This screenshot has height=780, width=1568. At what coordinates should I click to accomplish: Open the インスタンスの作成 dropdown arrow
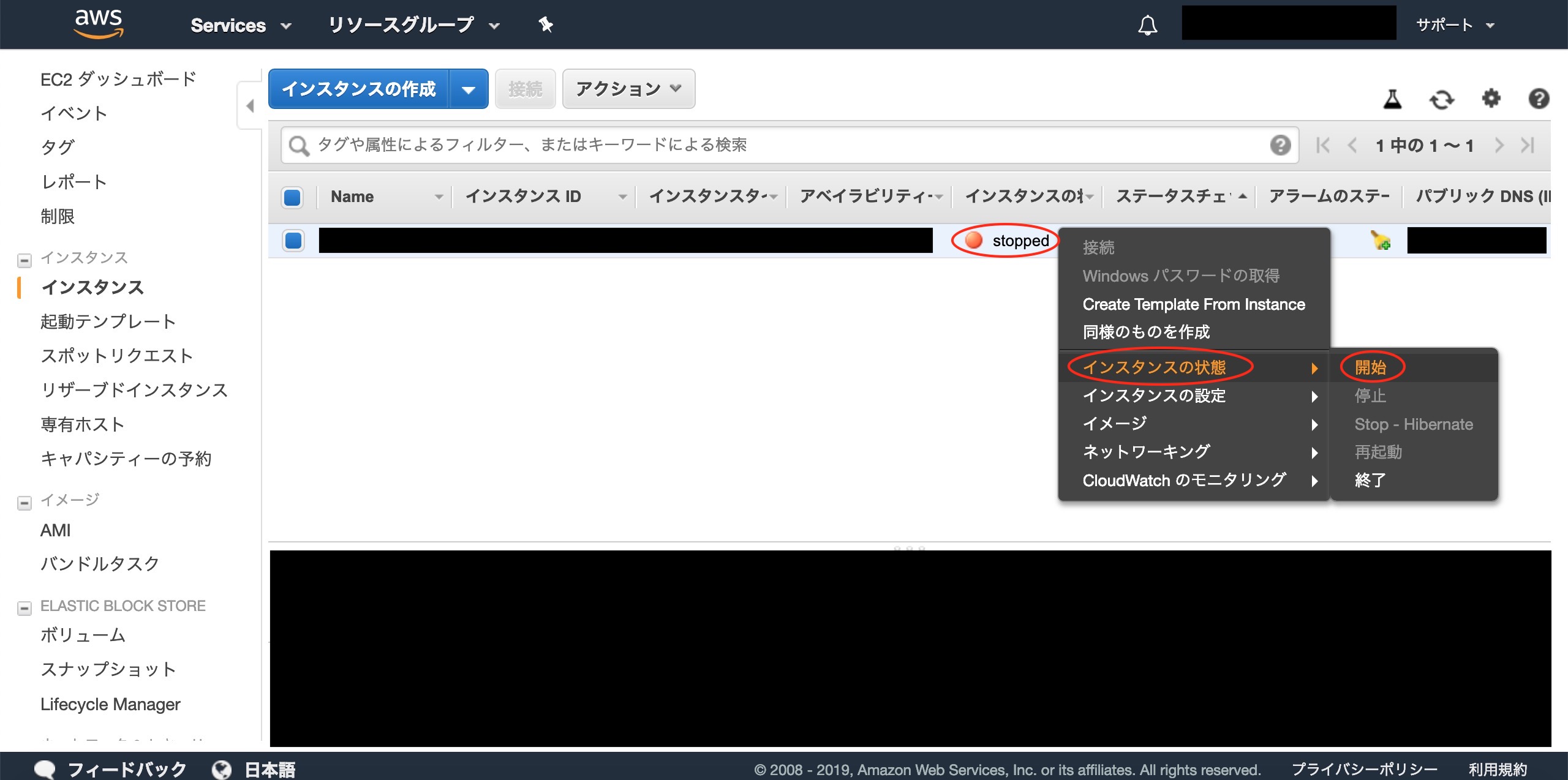[469, 89]
